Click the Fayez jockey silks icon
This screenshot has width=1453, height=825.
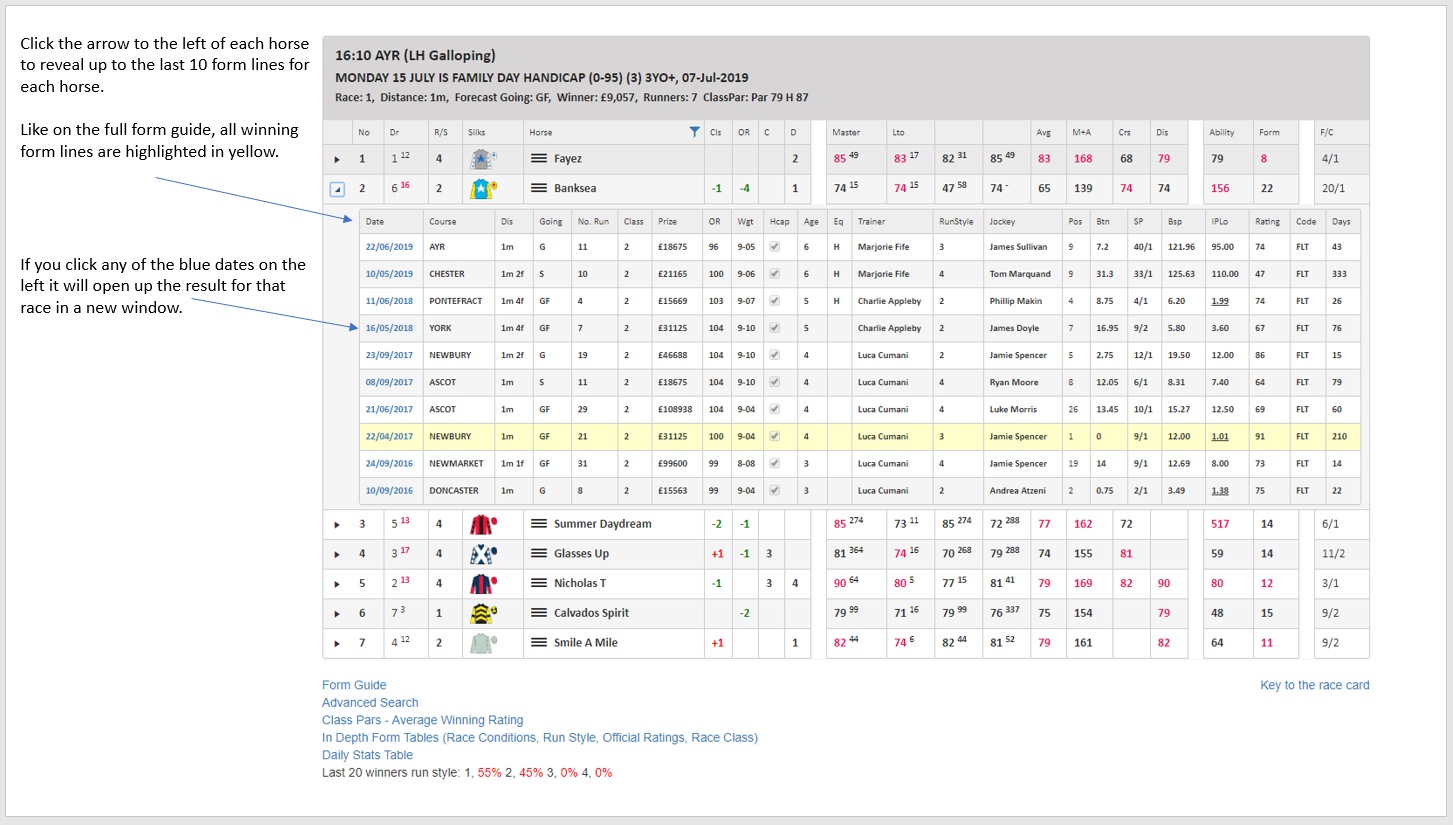(x=485, y=159)
